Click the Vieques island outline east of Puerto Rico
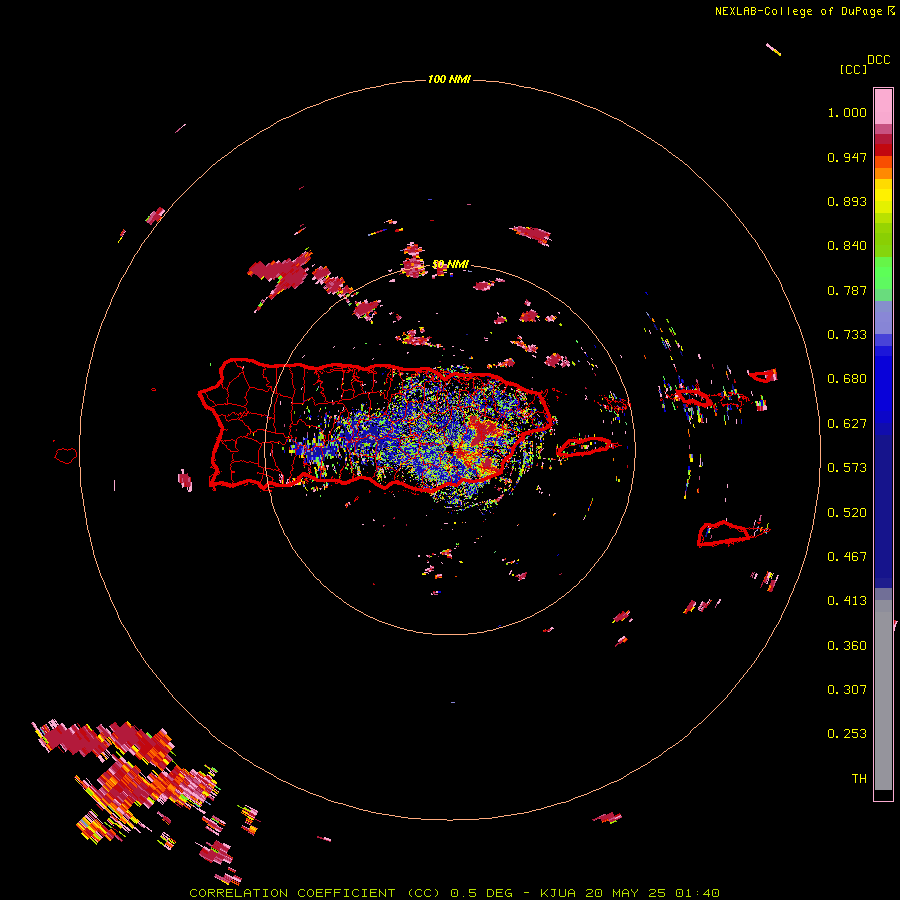 [584, 447]
